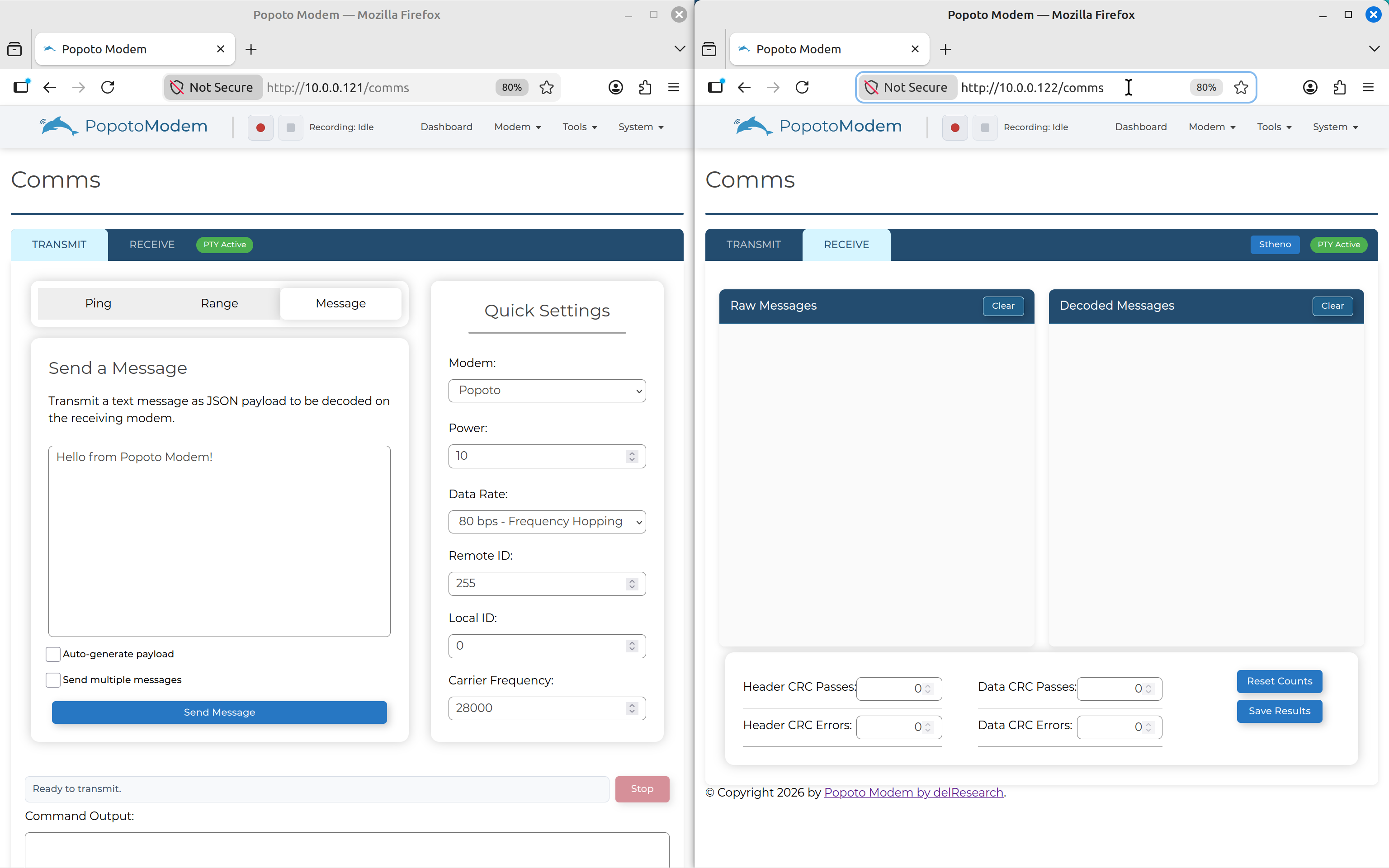This screenshot has width=1389, height=868.
Task: Show Firefox View in the left window
Action: click(14, 49)
